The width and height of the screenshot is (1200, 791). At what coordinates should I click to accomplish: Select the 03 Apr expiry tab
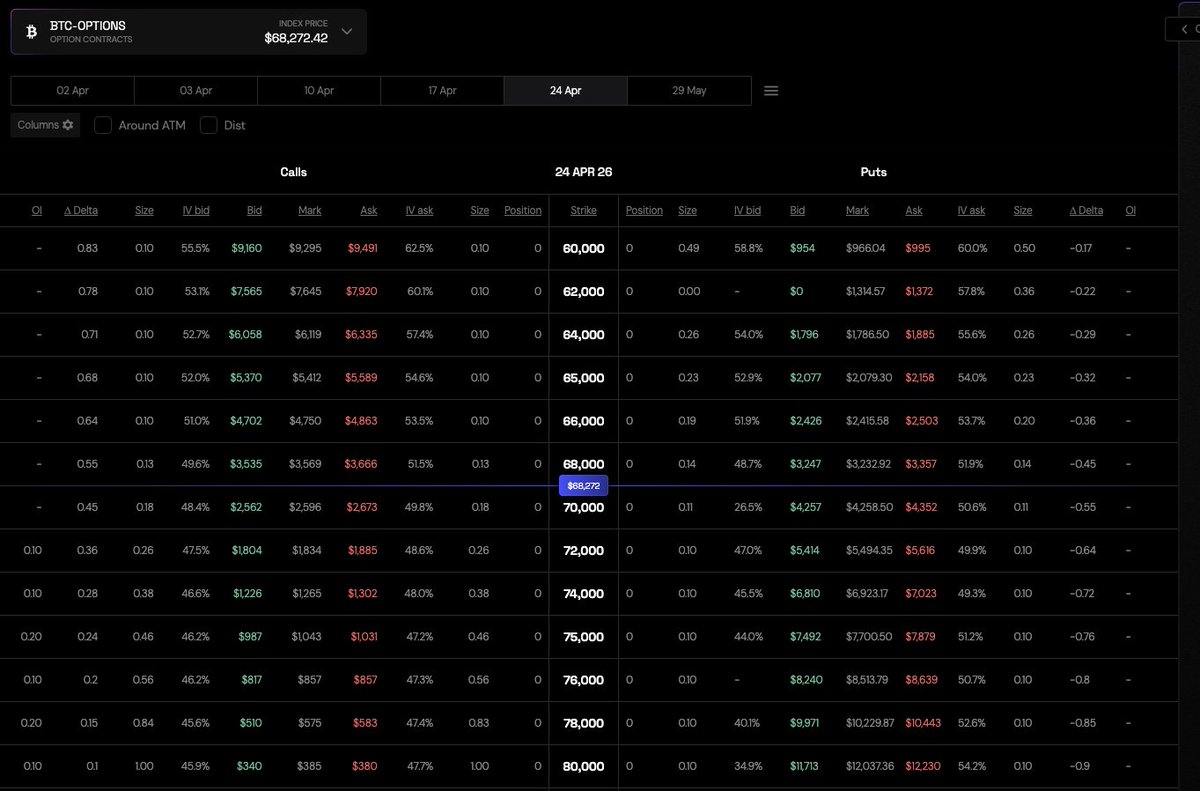(196, 90)
